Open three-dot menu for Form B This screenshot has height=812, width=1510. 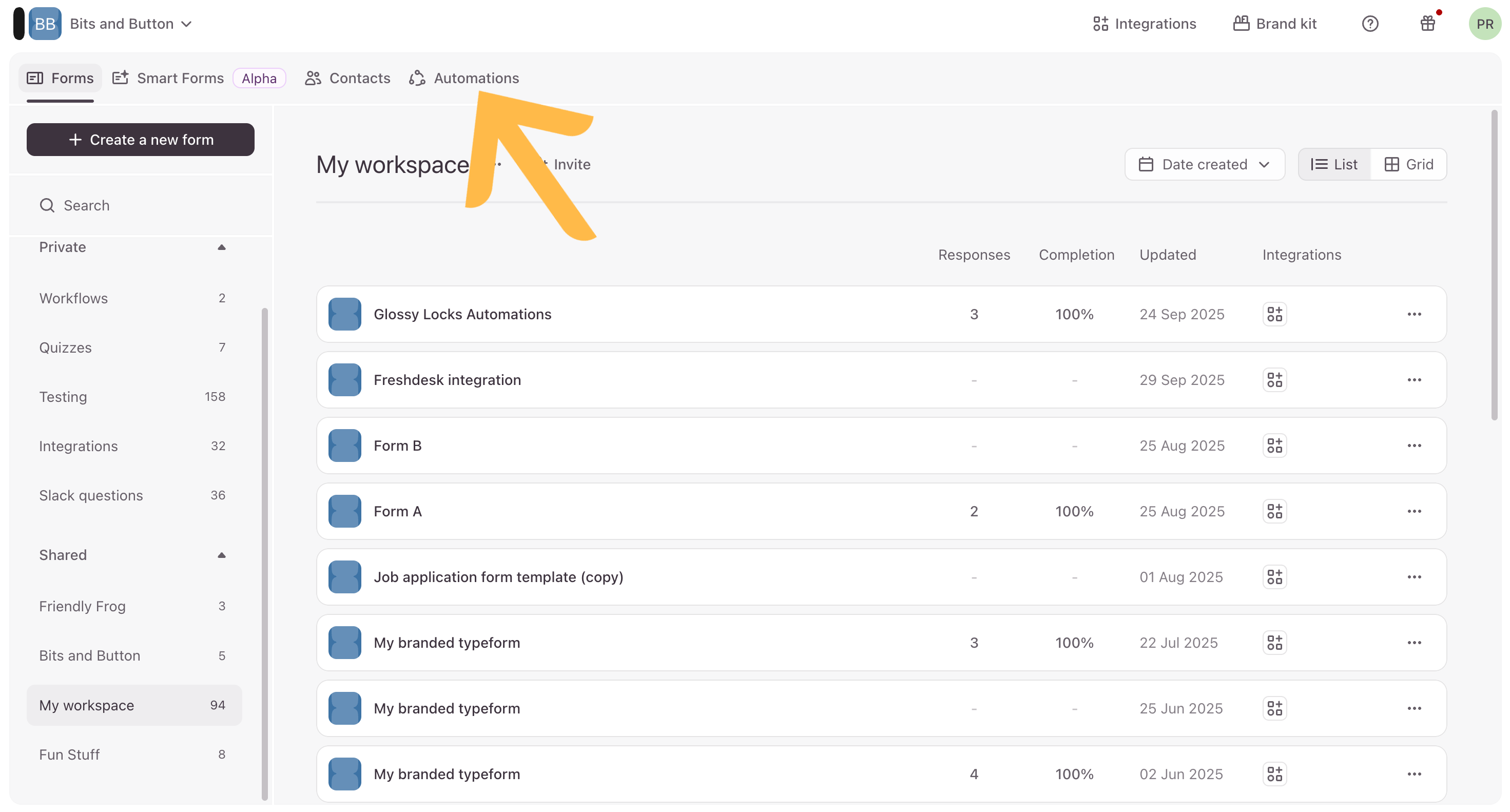tap(1414, 446)
